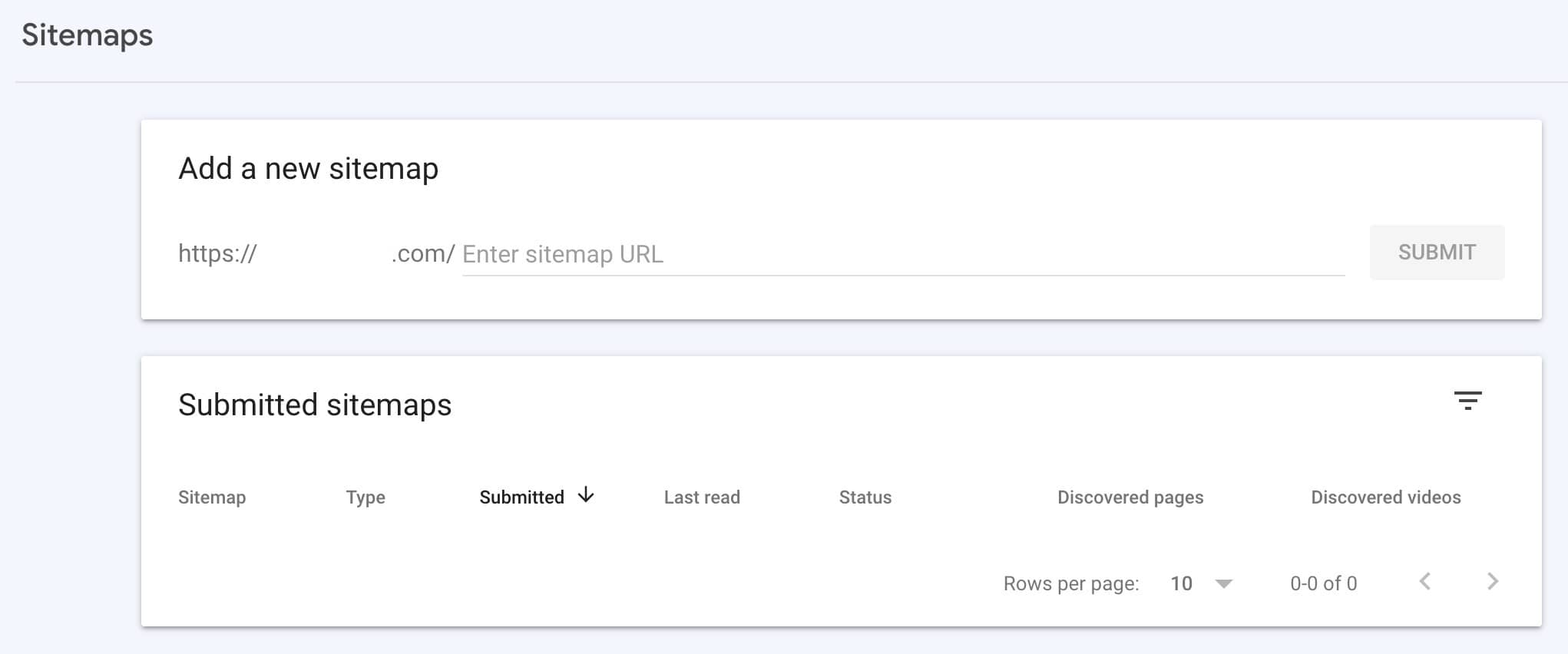
Task: Click the https:// URL prefix text
Action: point(217,253)
